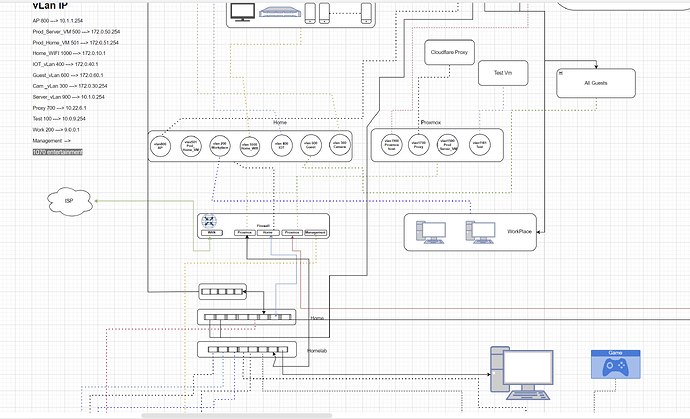
Task: Click the 'Prod_Home_VM 501' IP line
Action: click(x=76, y=43)
